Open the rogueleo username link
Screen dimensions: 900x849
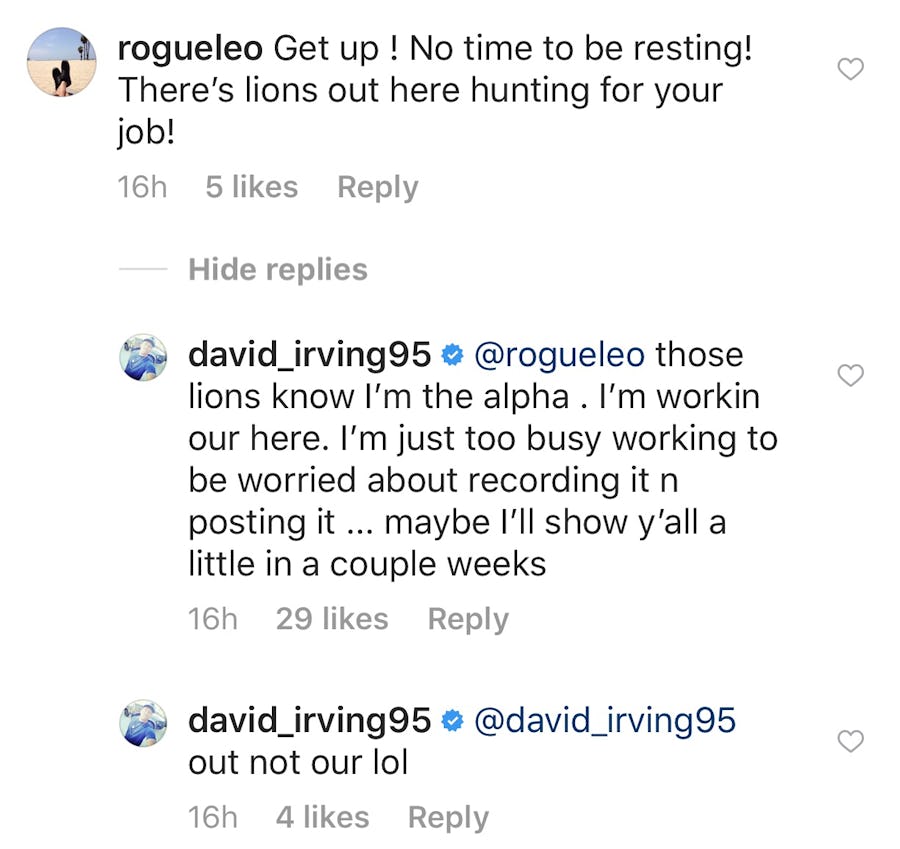(x=190, y=48)
